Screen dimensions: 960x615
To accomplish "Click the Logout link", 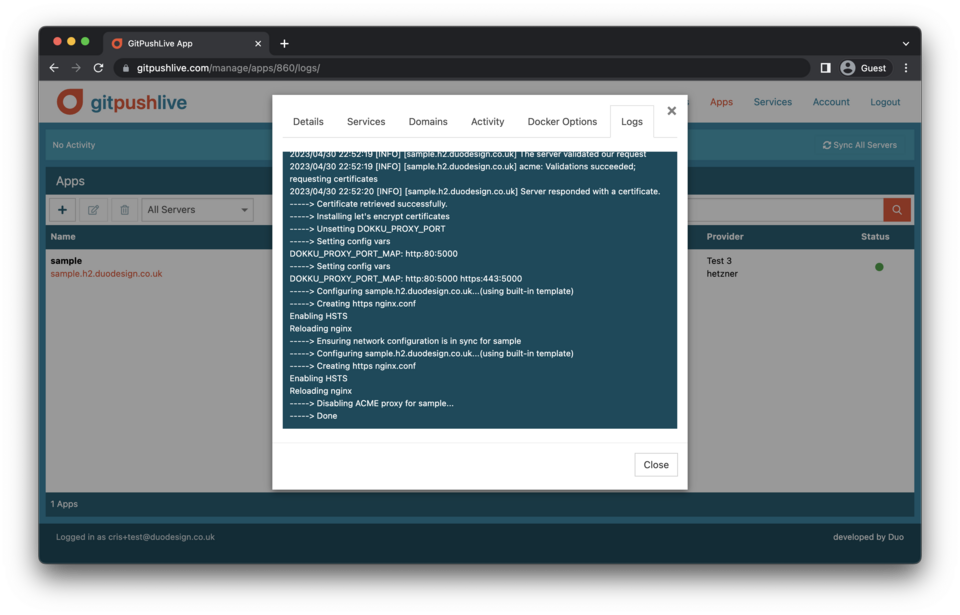I will [885, 102].
